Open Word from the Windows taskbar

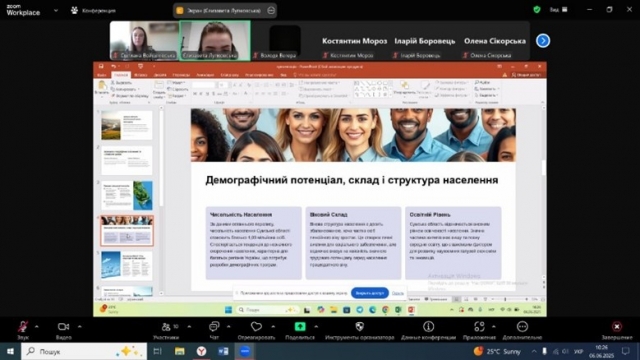(223, 351)
